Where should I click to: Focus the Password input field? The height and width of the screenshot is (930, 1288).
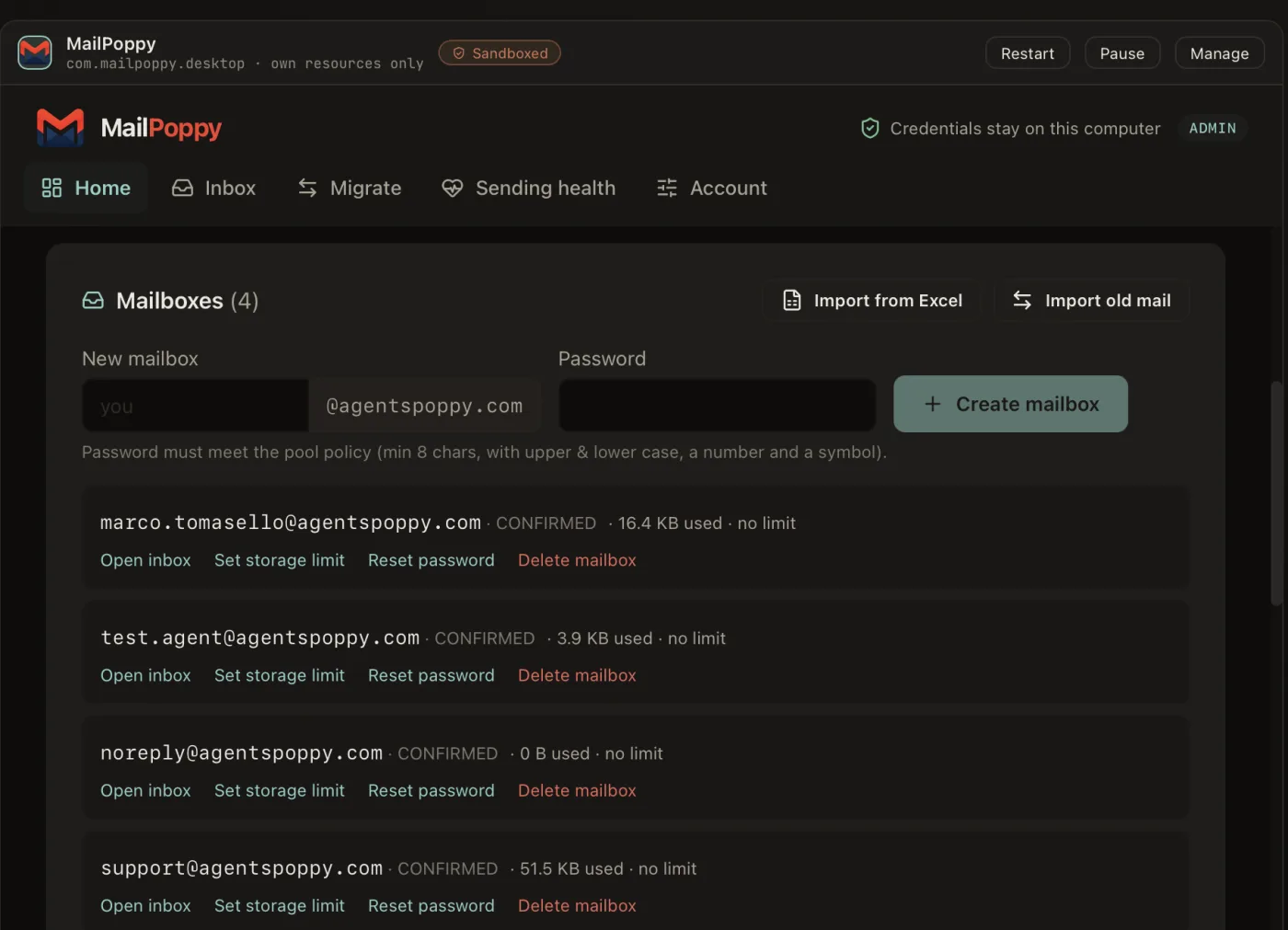[x=717, y=406]
